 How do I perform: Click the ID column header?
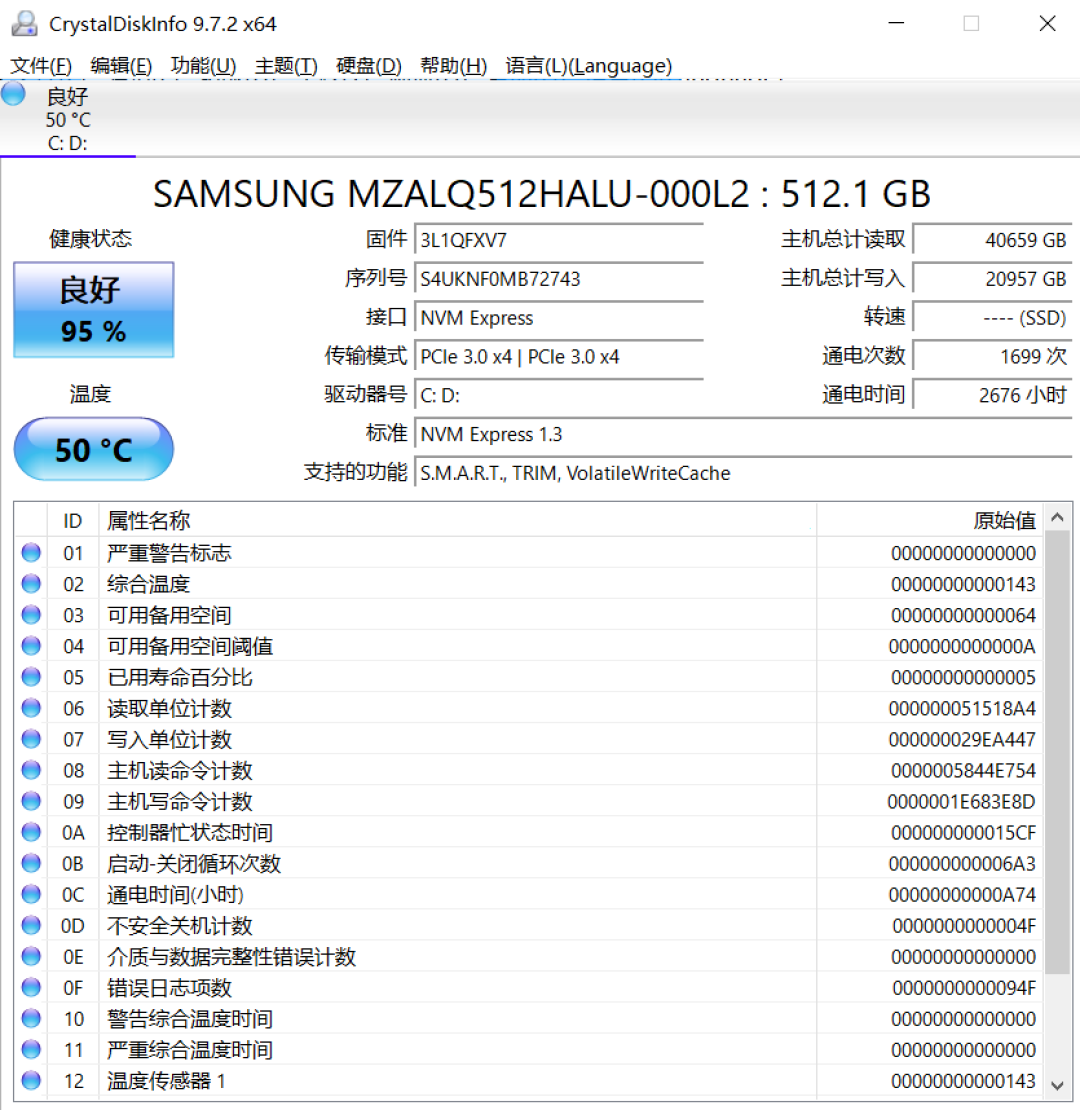tap(73, 521)
